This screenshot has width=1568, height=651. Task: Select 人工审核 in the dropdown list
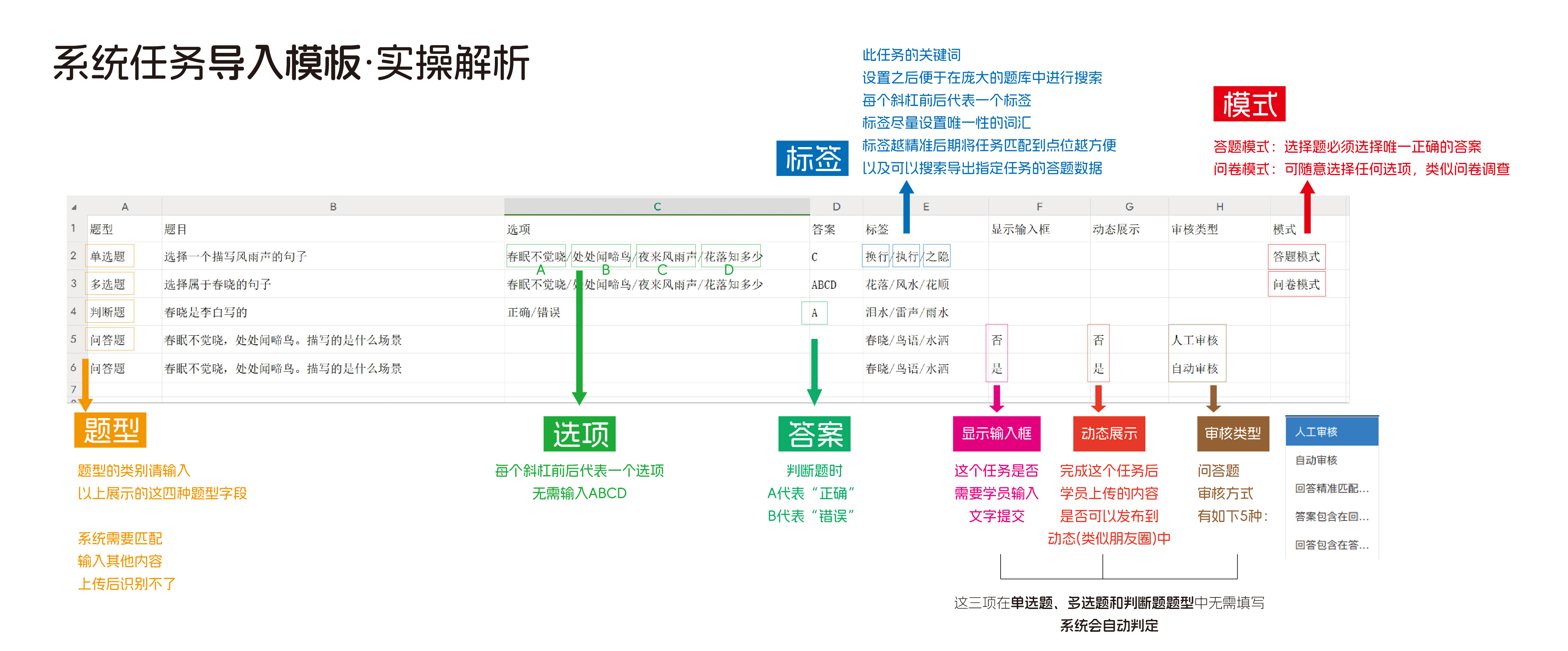pyautogui.click(x=1331, y=432)
